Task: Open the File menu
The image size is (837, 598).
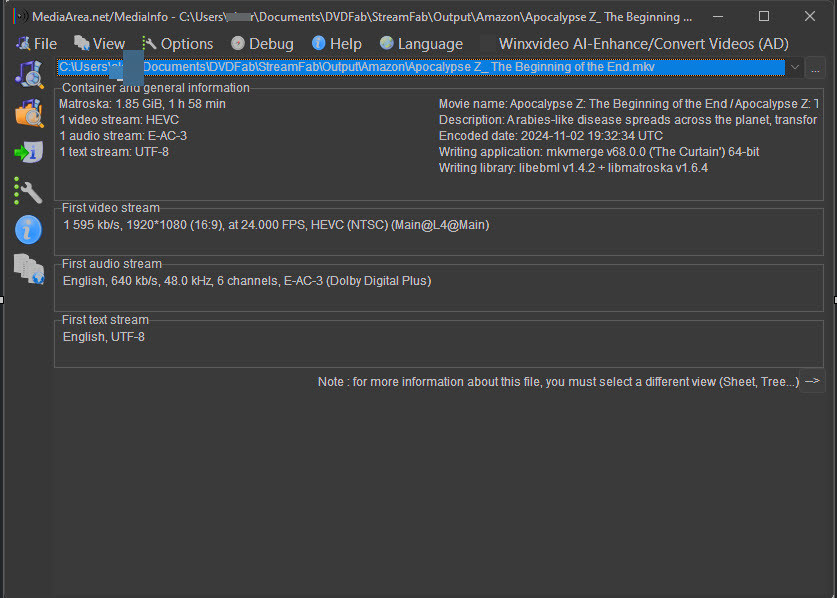Action: pos(36,44)
